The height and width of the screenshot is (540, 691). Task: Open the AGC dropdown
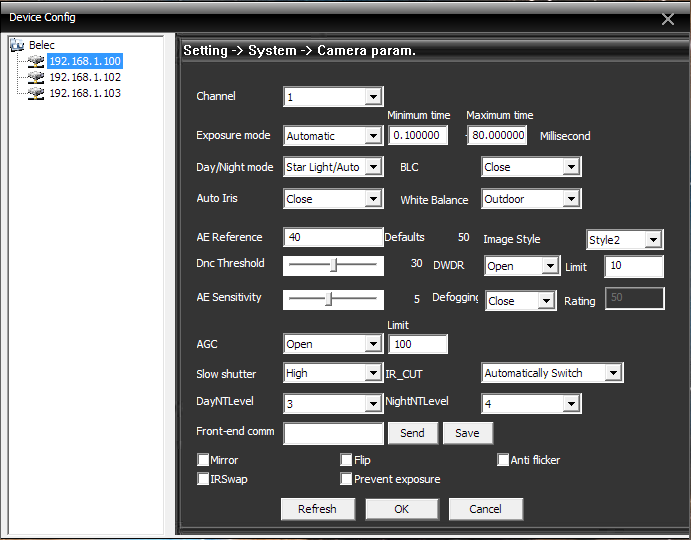[x=334, y=344]
